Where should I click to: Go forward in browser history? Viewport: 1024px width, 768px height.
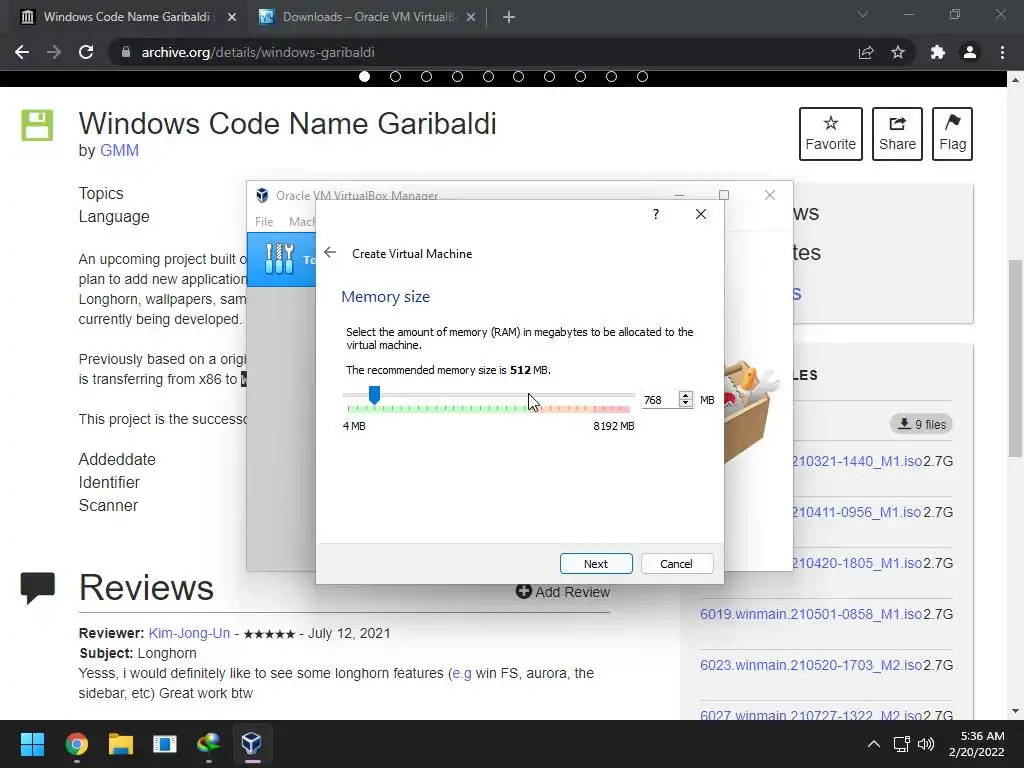point(54,52)
